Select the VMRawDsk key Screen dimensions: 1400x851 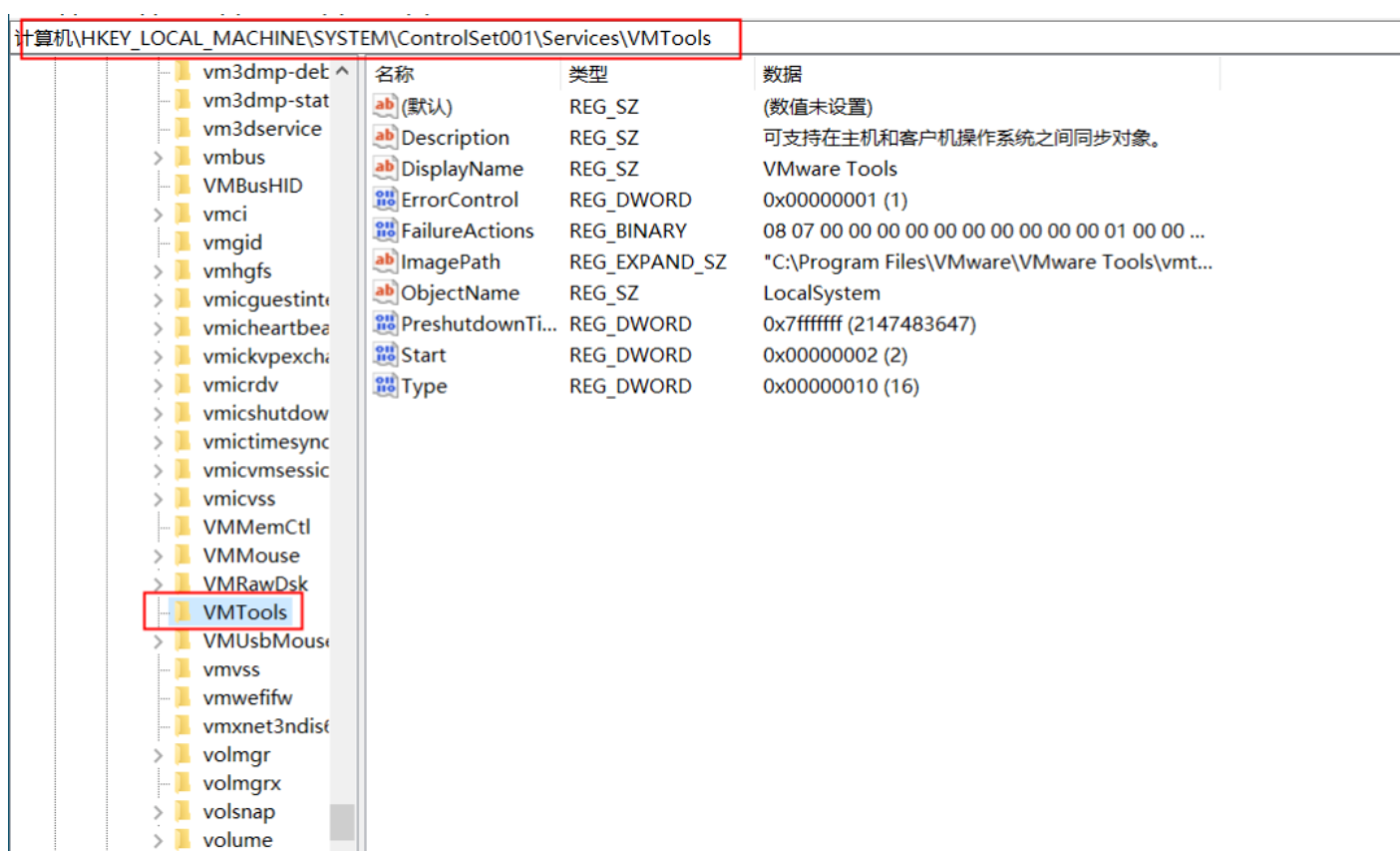[x=255, y=584]
